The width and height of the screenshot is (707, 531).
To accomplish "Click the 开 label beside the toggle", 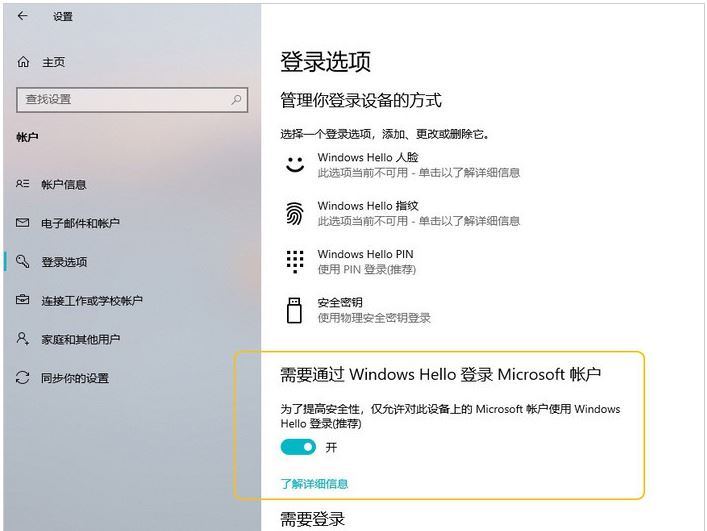I will [x=331, y=447].
